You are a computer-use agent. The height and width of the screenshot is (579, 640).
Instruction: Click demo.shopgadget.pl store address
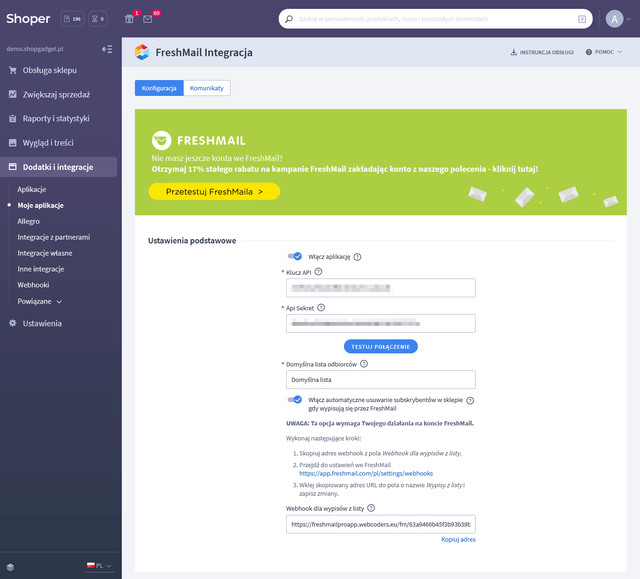coord(35,49)
